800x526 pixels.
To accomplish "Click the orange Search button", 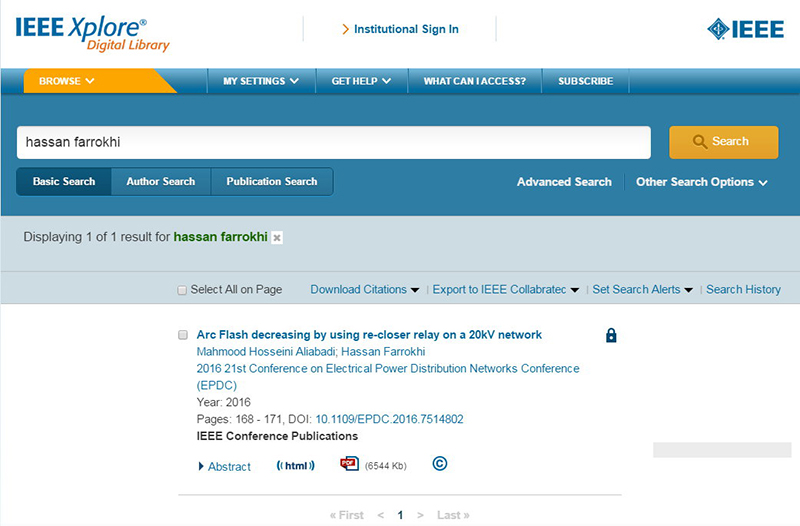I will [x=723, y=142].
